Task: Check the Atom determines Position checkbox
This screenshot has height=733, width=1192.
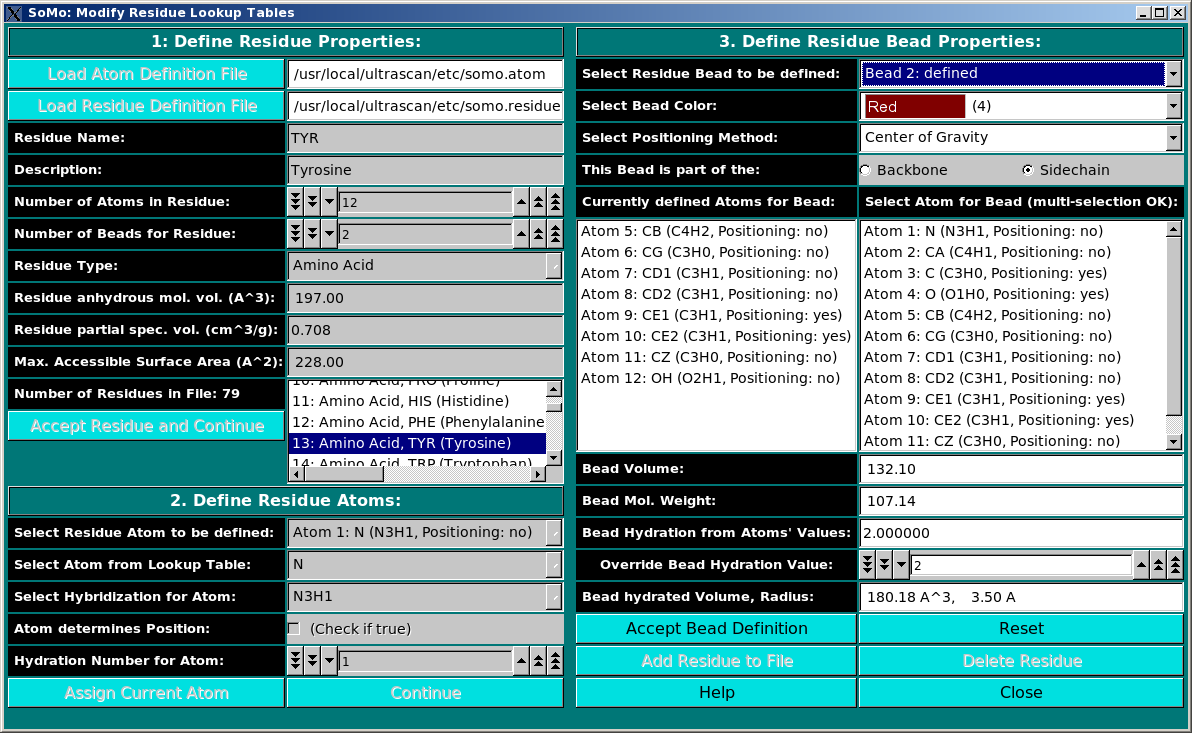Action: (294, 629)
